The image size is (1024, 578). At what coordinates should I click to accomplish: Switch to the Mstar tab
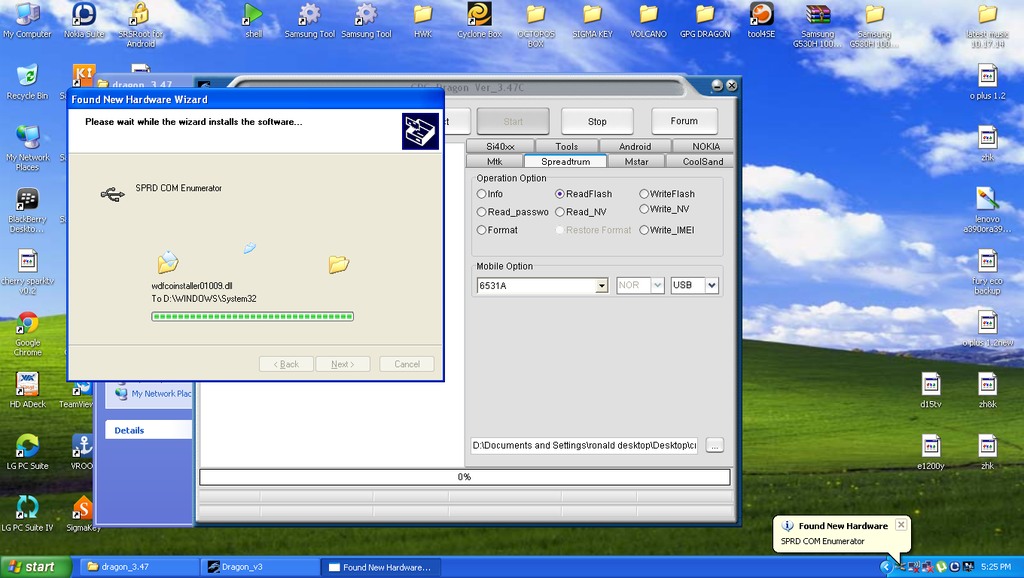click(636, 162)
